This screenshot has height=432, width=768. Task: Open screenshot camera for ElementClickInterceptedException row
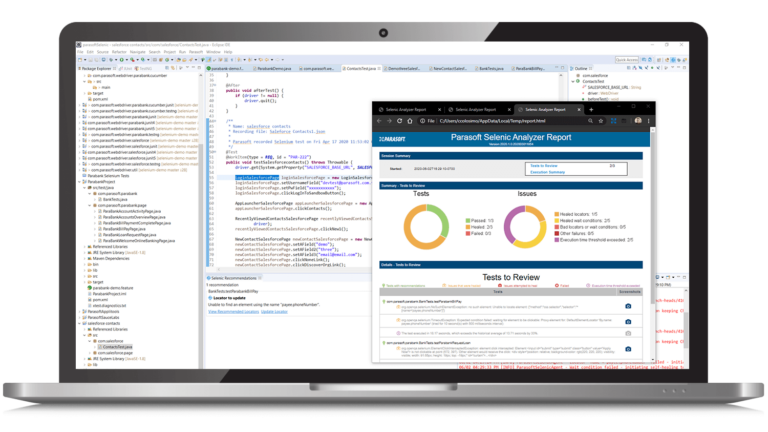pyautogui.click(x=628, y=349)
